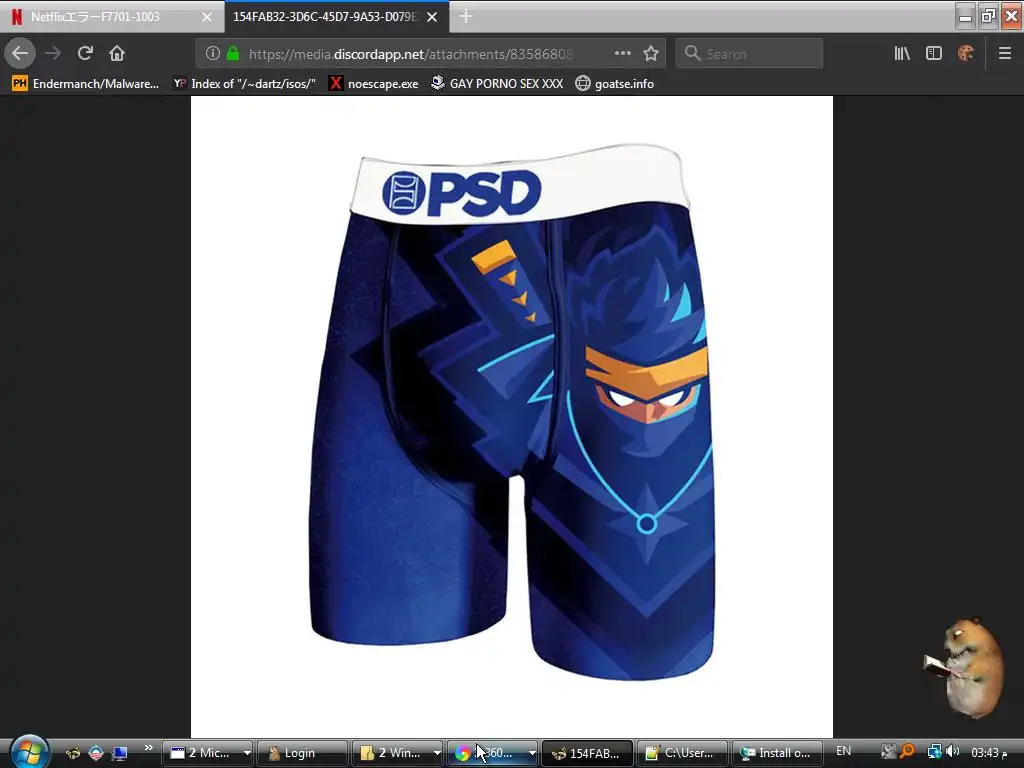Image resolution: width=1024 pixels, height=768 pixels.
Task: Open the Index of /~dartz/isos/ bookmark
Action: click(245, 84)
